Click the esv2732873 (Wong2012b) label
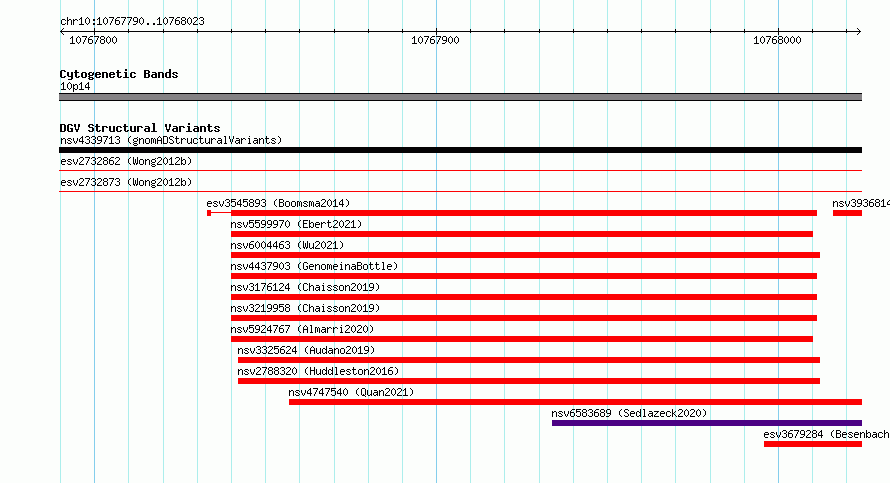 (x=126, y=182)
